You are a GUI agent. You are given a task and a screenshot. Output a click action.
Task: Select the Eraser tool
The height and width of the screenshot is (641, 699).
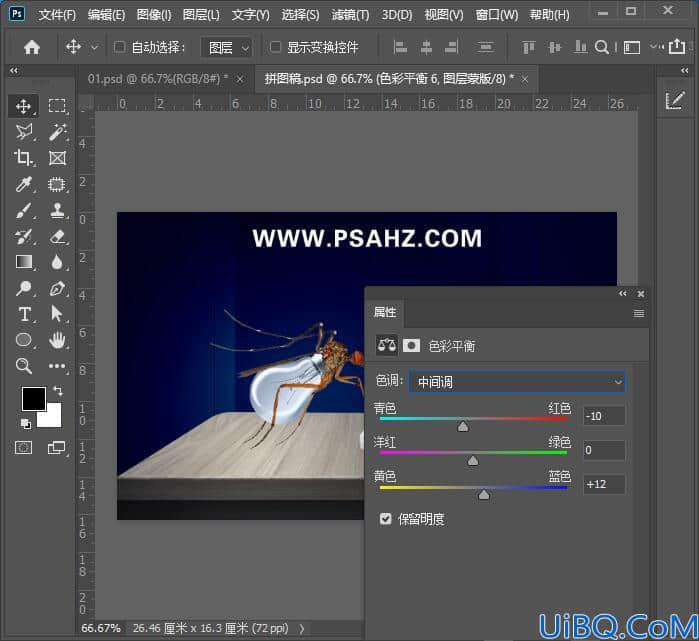click(58, 236)
